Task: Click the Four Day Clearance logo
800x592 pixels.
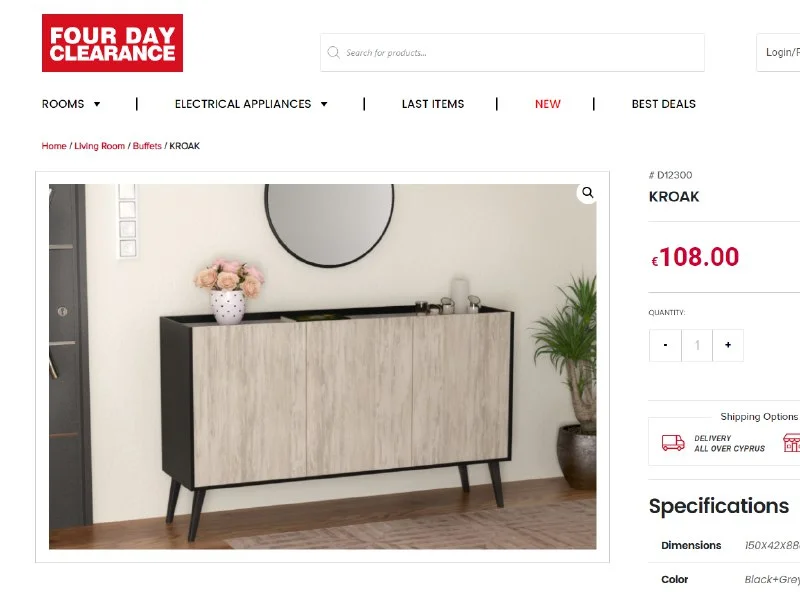Action: (112, 43)
